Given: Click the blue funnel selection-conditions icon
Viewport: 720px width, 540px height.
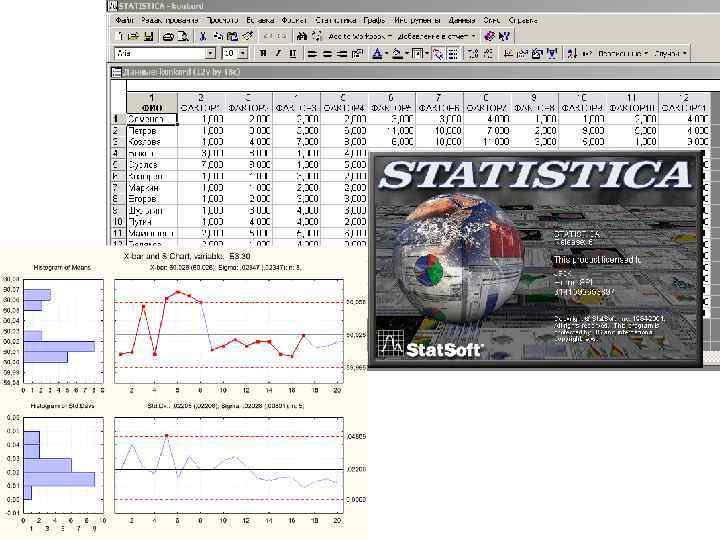Looking at the screenshot, I should (552, 53).
